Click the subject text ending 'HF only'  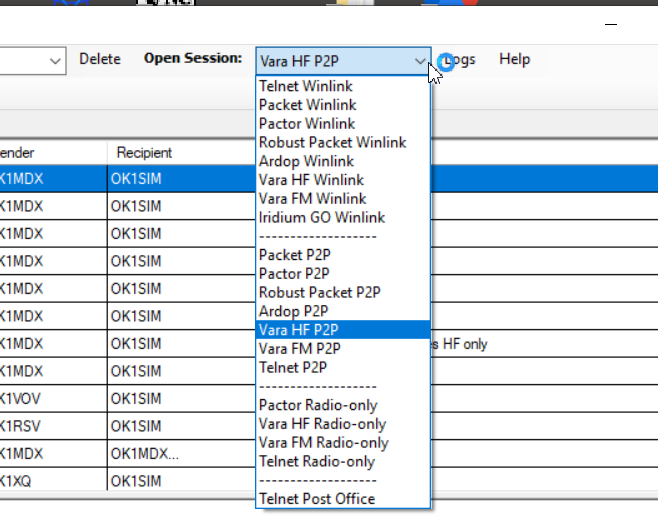pos(460,345)
